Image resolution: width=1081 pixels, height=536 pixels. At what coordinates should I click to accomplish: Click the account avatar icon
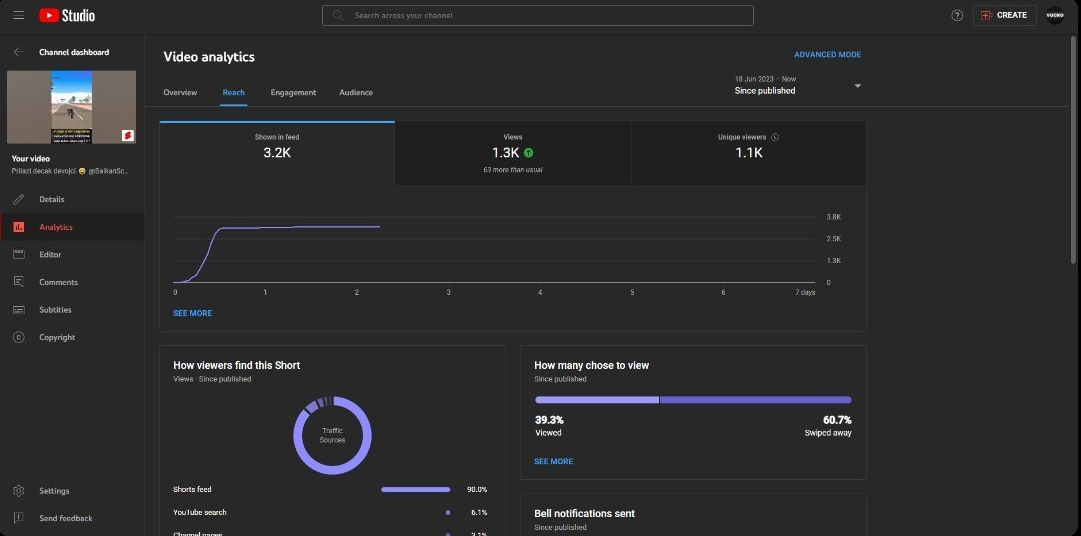point(1055,15)
